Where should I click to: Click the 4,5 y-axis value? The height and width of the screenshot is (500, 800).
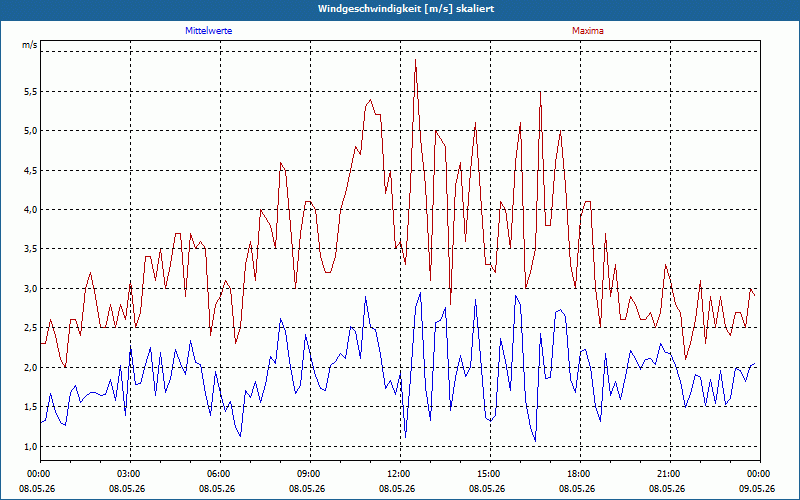(x=31, y=170)
